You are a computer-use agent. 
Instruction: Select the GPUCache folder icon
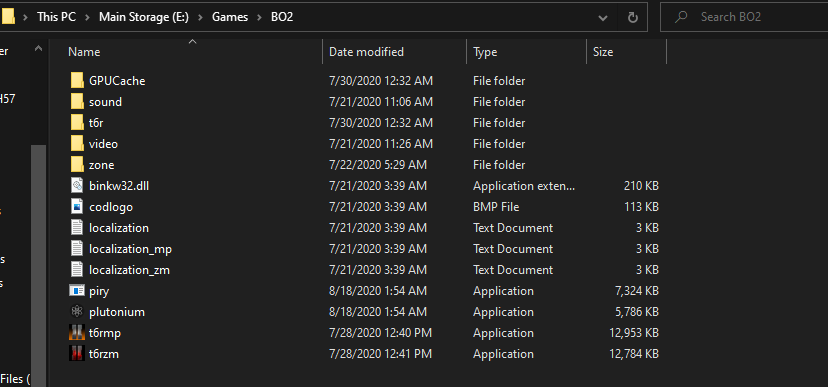77,81
